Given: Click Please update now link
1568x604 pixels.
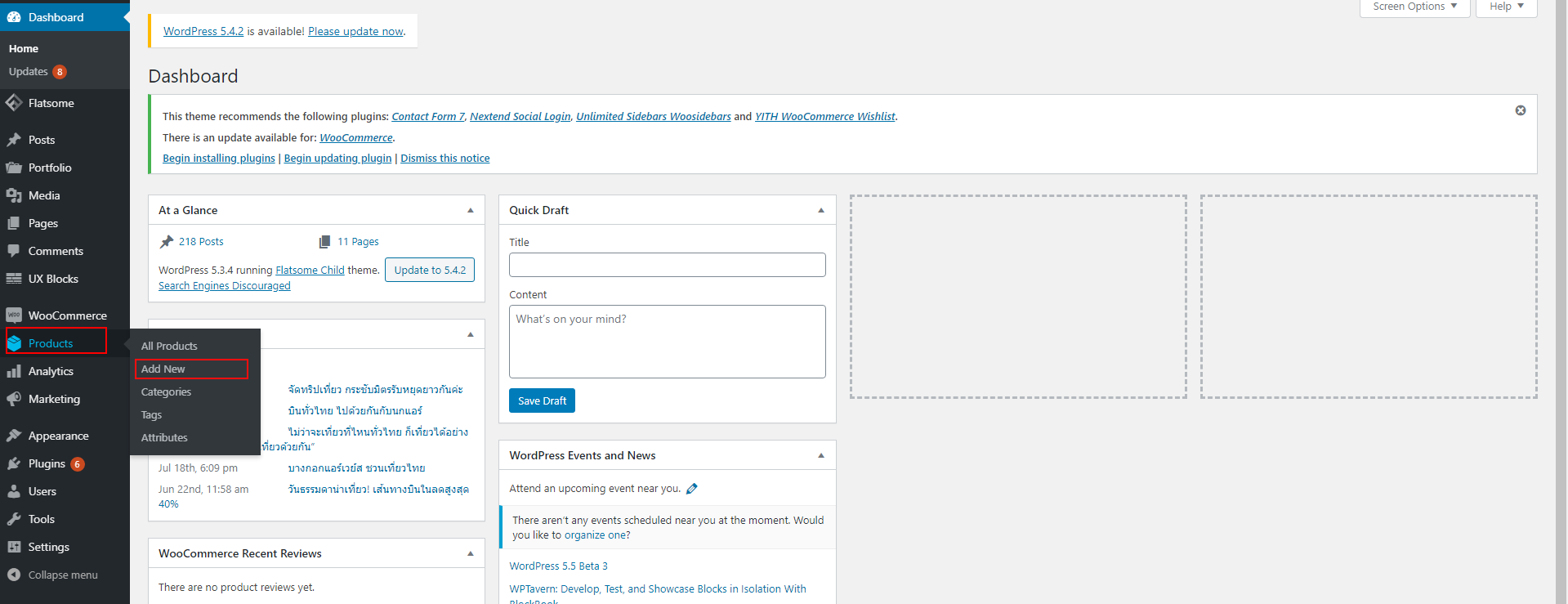Looking at the screenshot, I should (355, 31).
